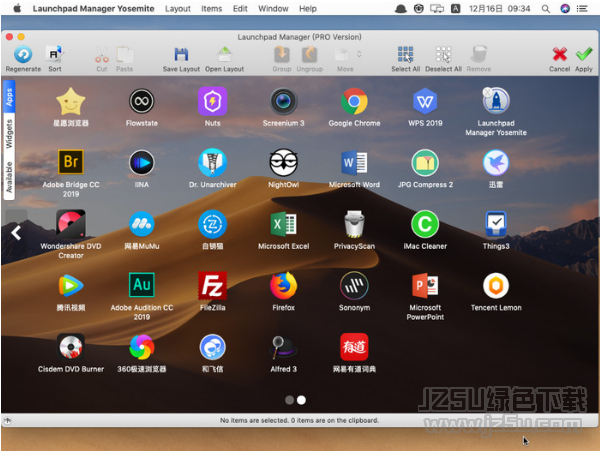
Task: Click the Spotlight search icon in menu bar
Action: click(546, 8)
